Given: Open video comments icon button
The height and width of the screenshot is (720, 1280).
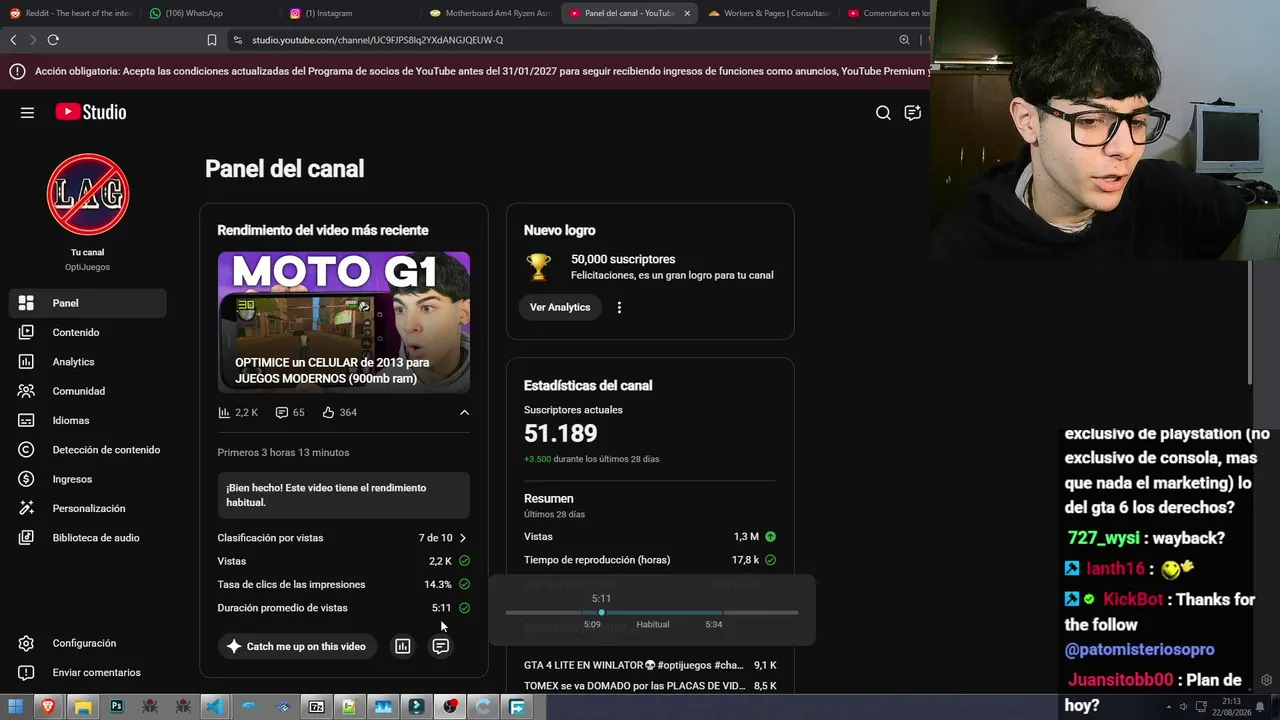Looking at the screenshot, I should [441, 646].
